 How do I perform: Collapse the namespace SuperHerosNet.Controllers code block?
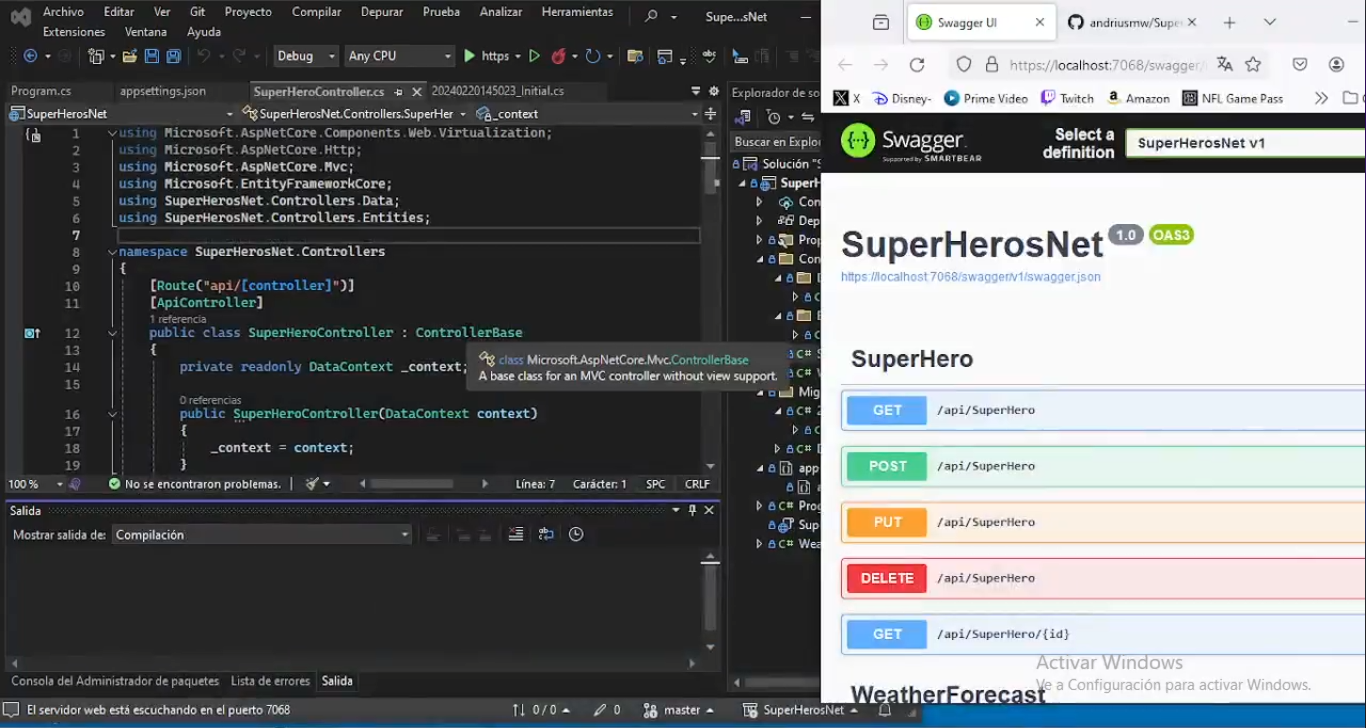tap(111, 252)
